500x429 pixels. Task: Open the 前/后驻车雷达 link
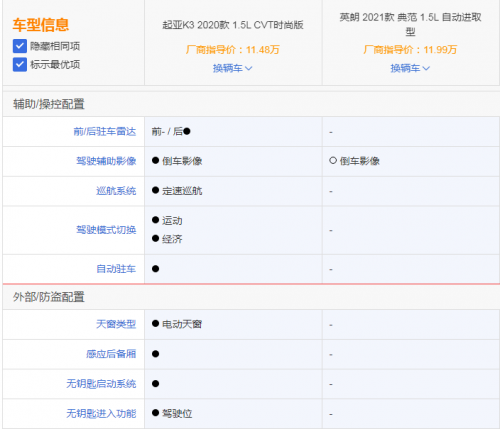(105, 132)
